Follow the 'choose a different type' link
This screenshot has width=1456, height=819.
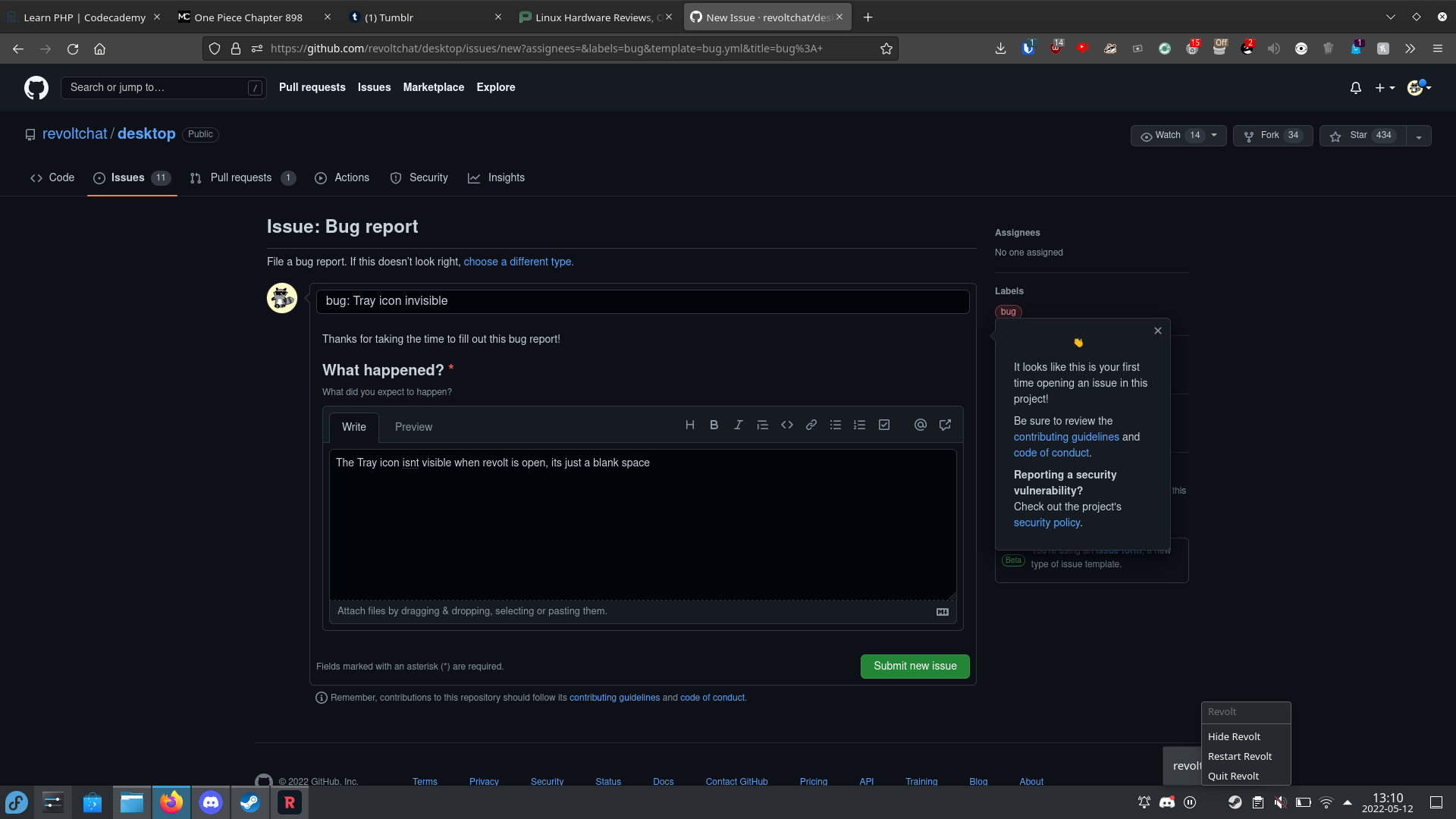pos(518,262)
